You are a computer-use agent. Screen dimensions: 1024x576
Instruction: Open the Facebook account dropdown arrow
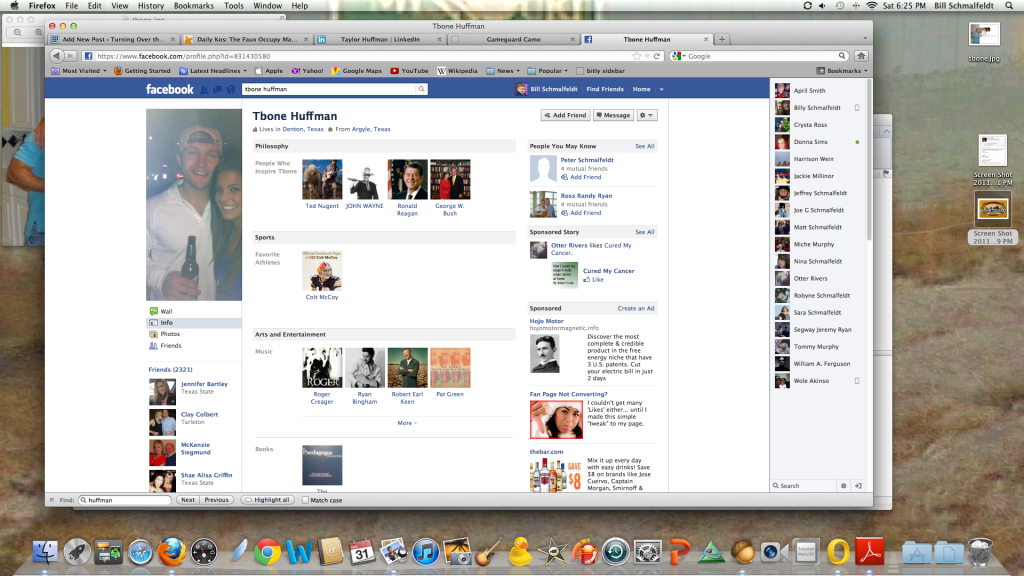point(661,89)
